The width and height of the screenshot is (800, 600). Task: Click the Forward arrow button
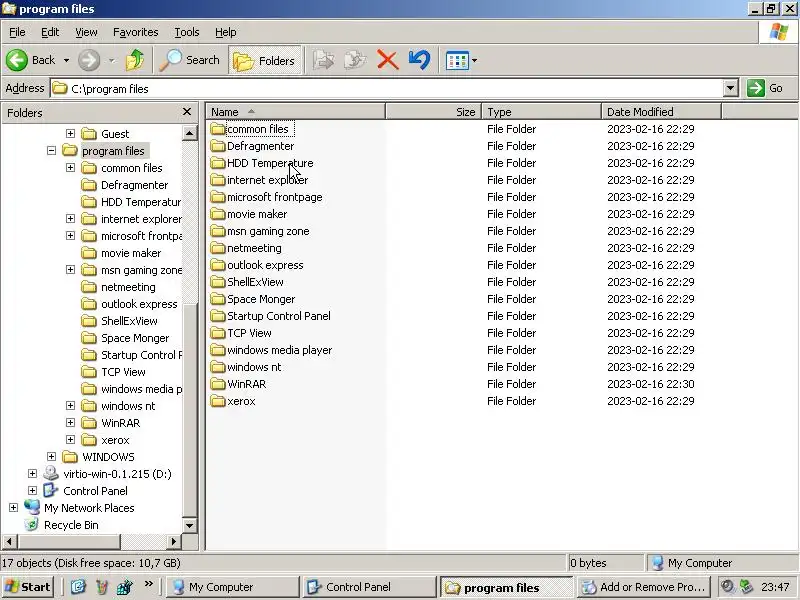[89, 60]
